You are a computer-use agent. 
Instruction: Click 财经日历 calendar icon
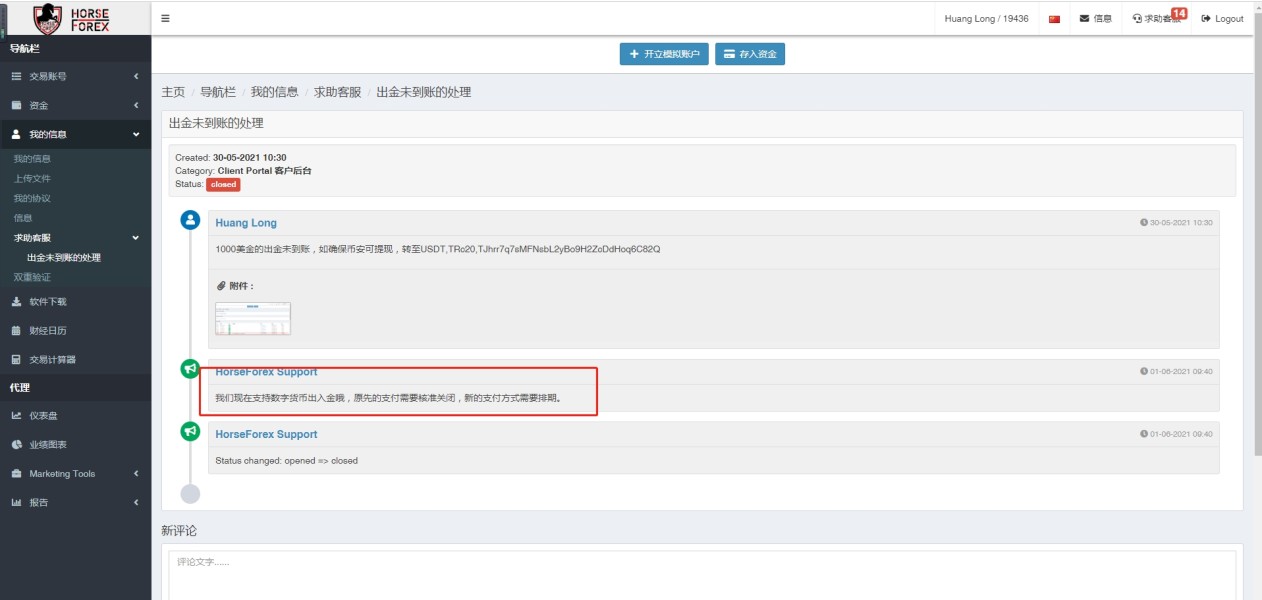17,331
